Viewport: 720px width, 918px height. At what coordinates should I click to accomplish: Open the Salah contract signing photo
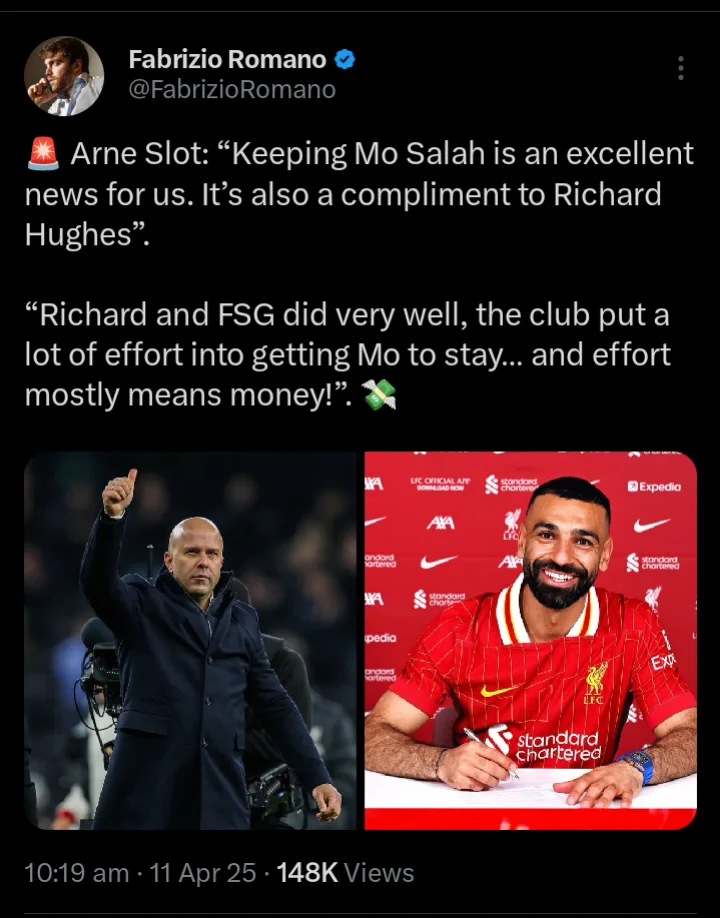pos(530,640)
